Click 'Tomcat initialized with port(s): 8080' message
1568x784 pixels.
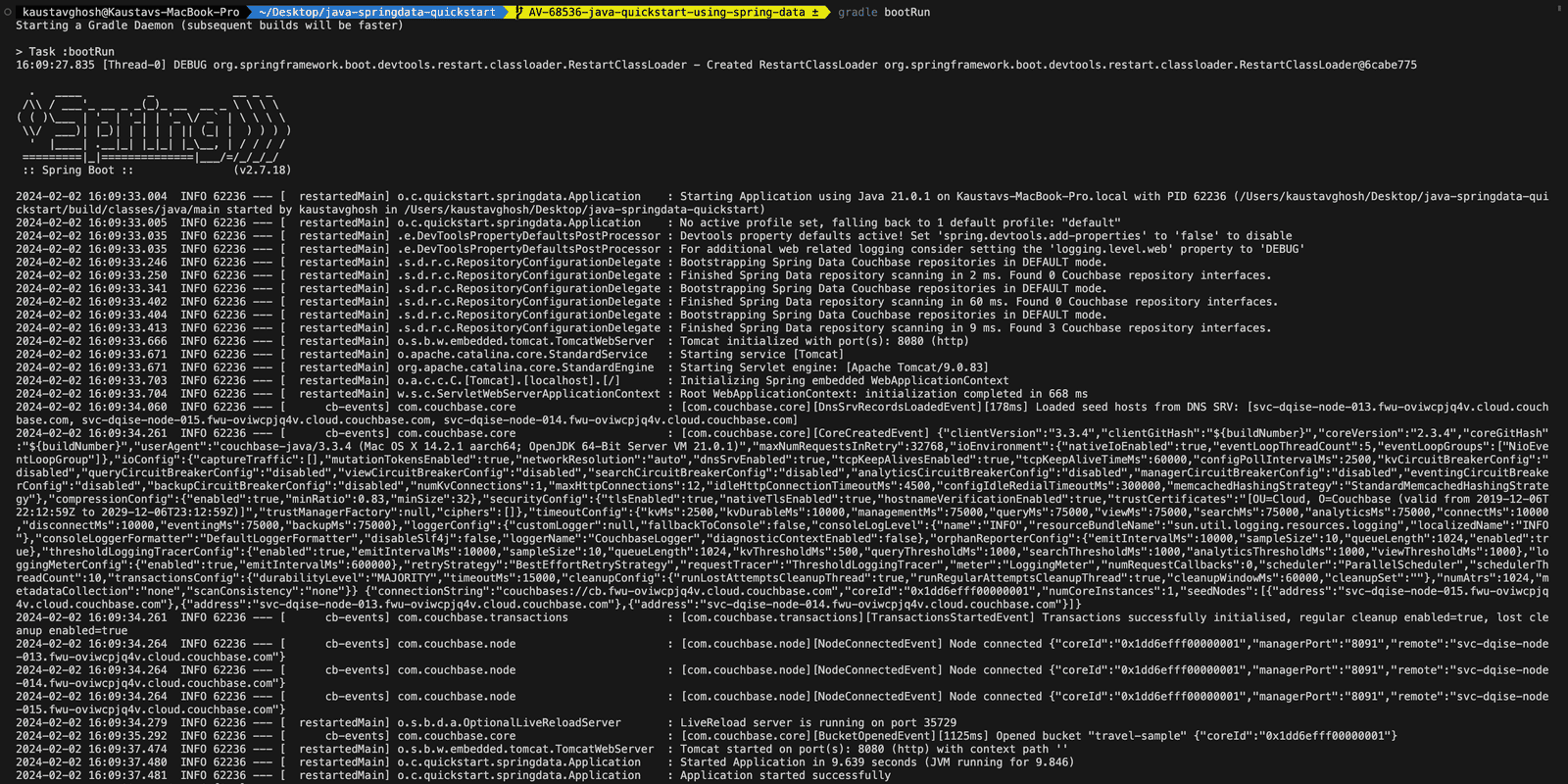824,341
